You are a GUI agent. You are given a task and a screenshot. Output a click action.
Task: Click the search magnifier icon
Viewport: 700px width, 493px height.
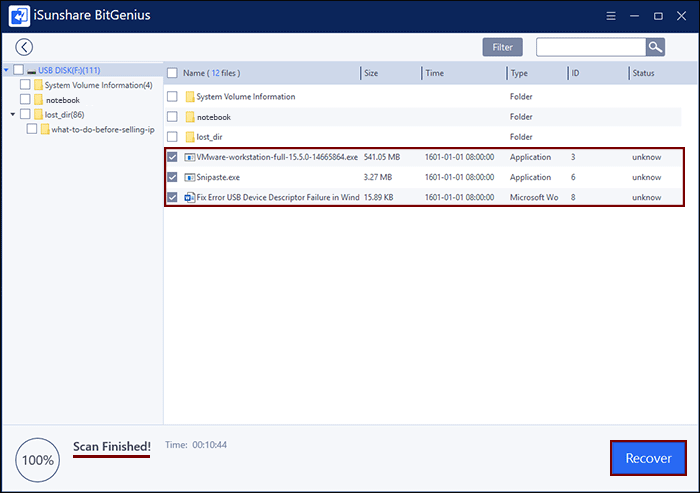pyautogui.click(x=655, y=47)
